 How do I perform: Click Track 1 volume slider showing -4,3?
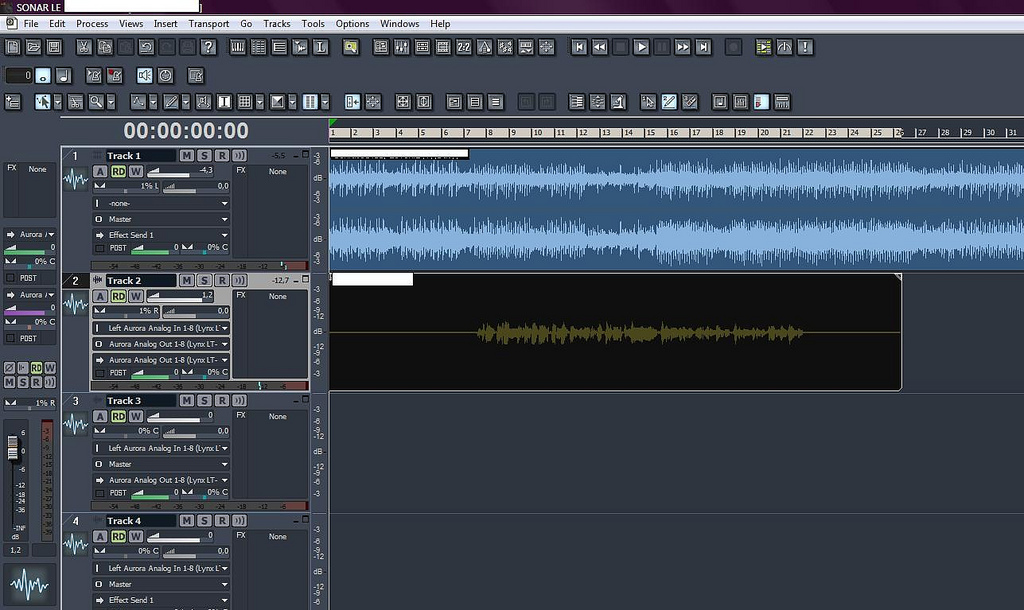[x=180, y=171]
